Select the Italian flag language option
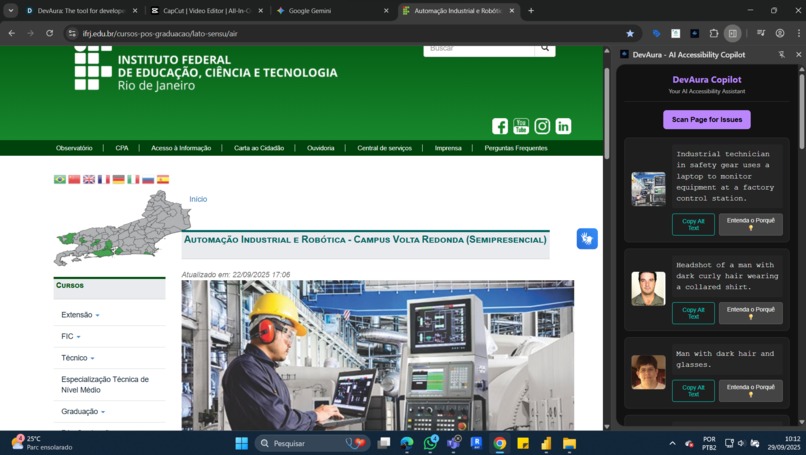Image resolution: width=806 pixels, height=455 pixels. coord(133,179)
